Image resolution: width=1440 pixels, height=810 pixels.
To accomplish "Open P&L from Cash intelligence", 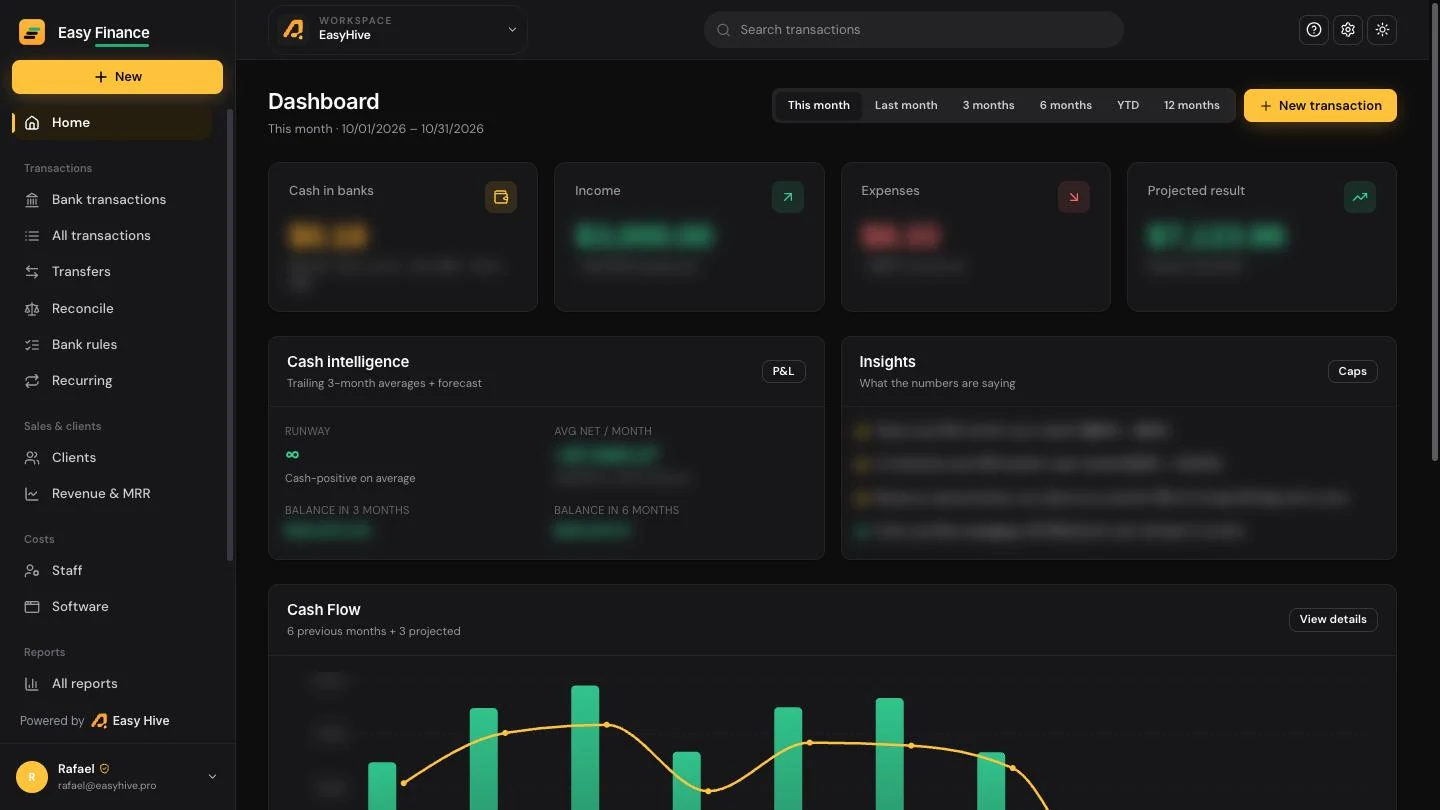I will pos(783,371).
